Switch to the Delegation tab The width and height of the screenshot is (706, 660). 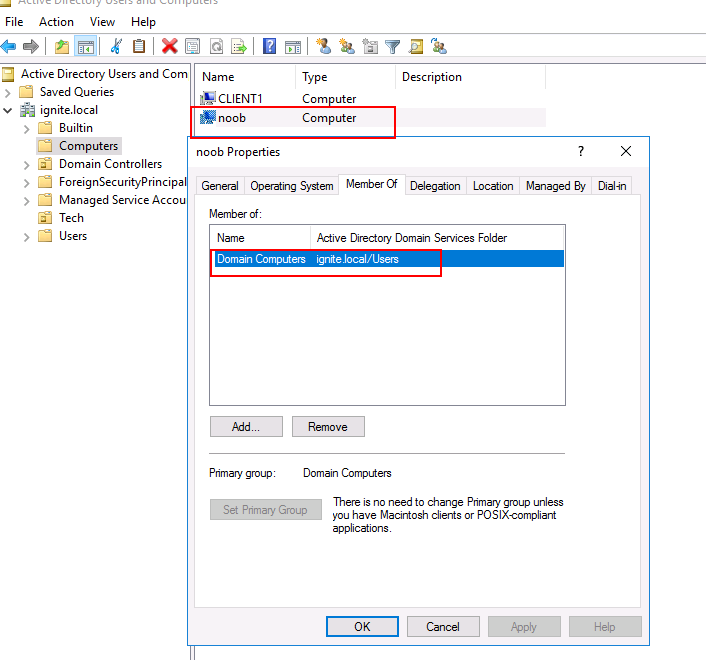coord(435,186)
